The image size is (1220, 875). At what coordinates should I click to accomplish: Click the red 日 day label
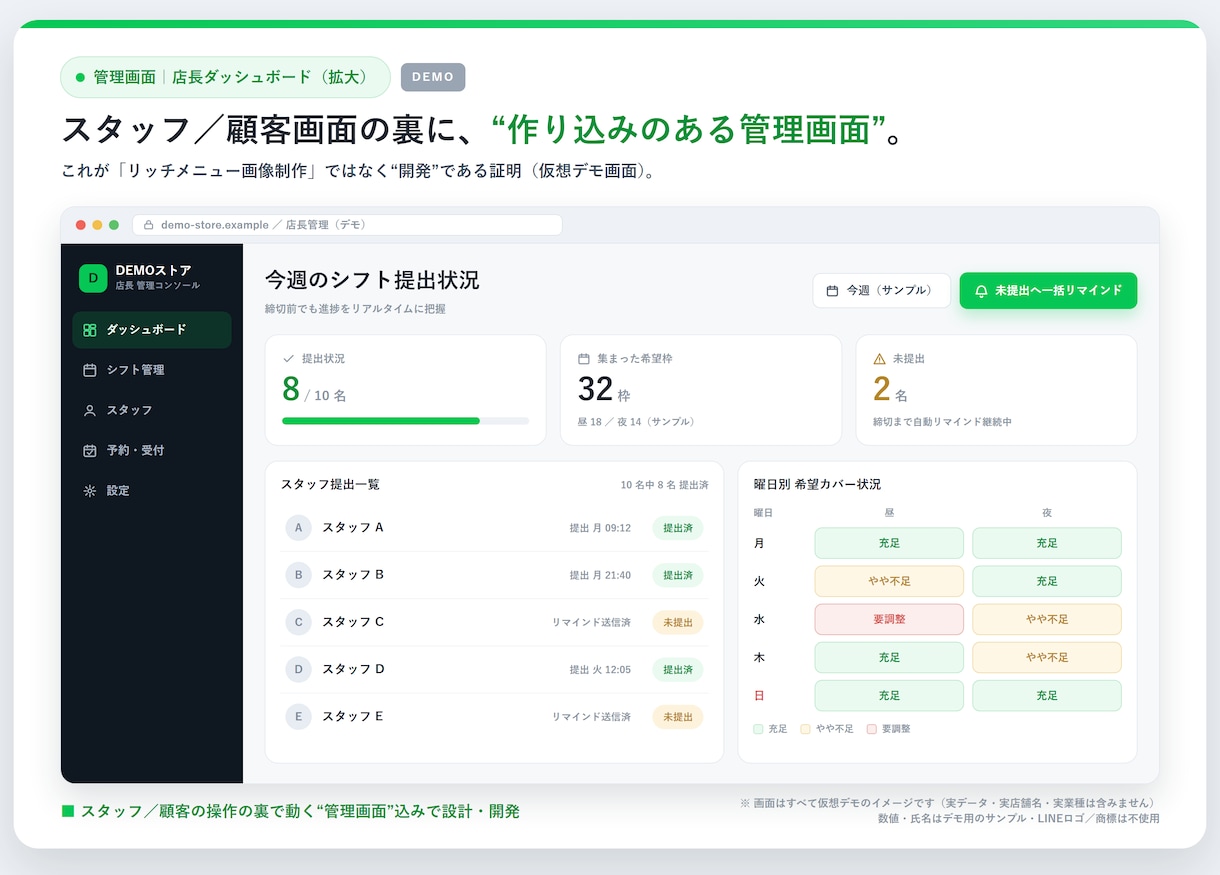click(x=759, y=695)
